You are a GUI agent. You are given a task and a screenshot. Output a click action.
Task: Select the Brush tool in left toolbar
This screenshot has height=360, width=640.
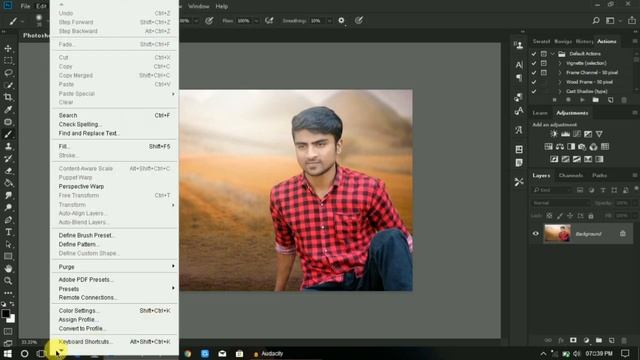tap(8, 134)
